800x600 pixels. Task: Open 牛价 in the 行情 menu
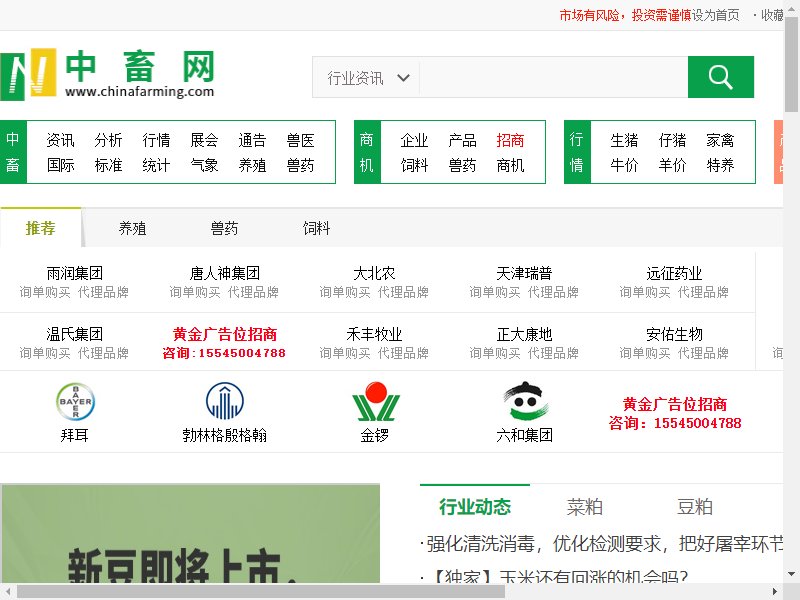(624, 165)
